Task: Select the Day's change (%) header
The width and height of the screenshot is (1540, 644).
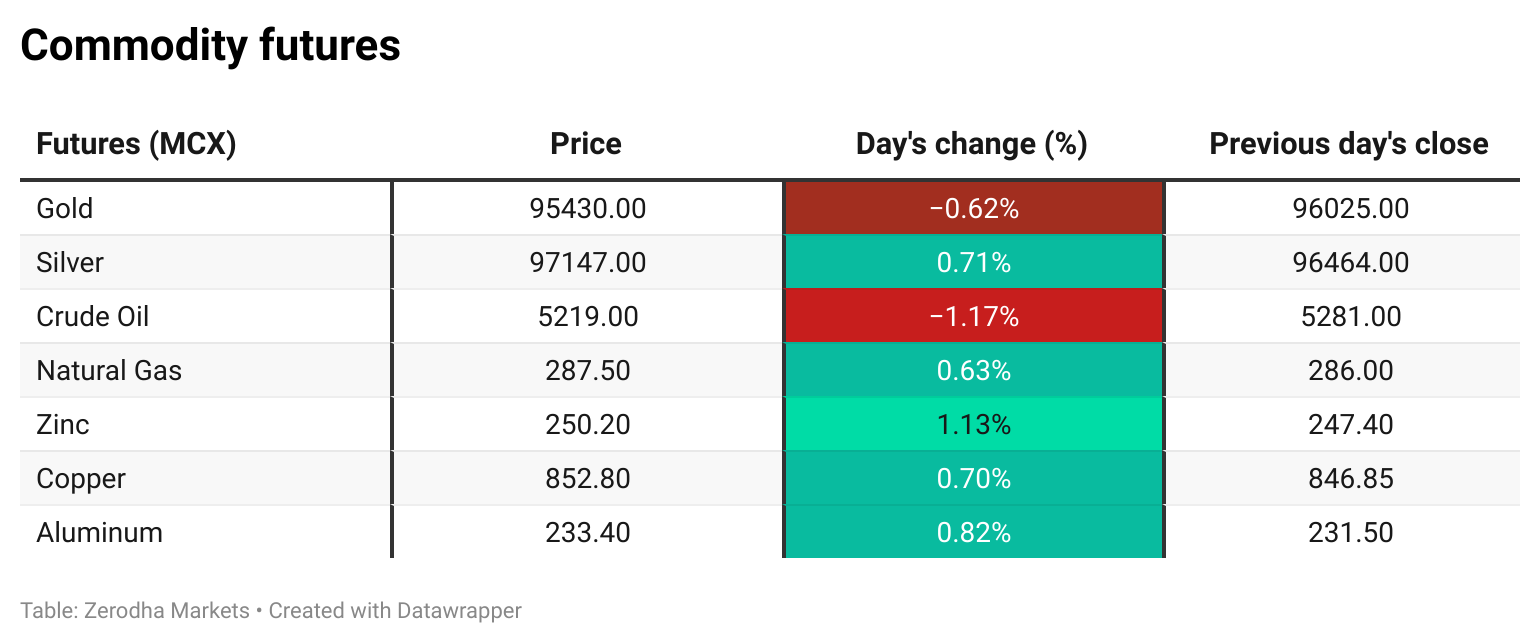Action: [971, 144]
